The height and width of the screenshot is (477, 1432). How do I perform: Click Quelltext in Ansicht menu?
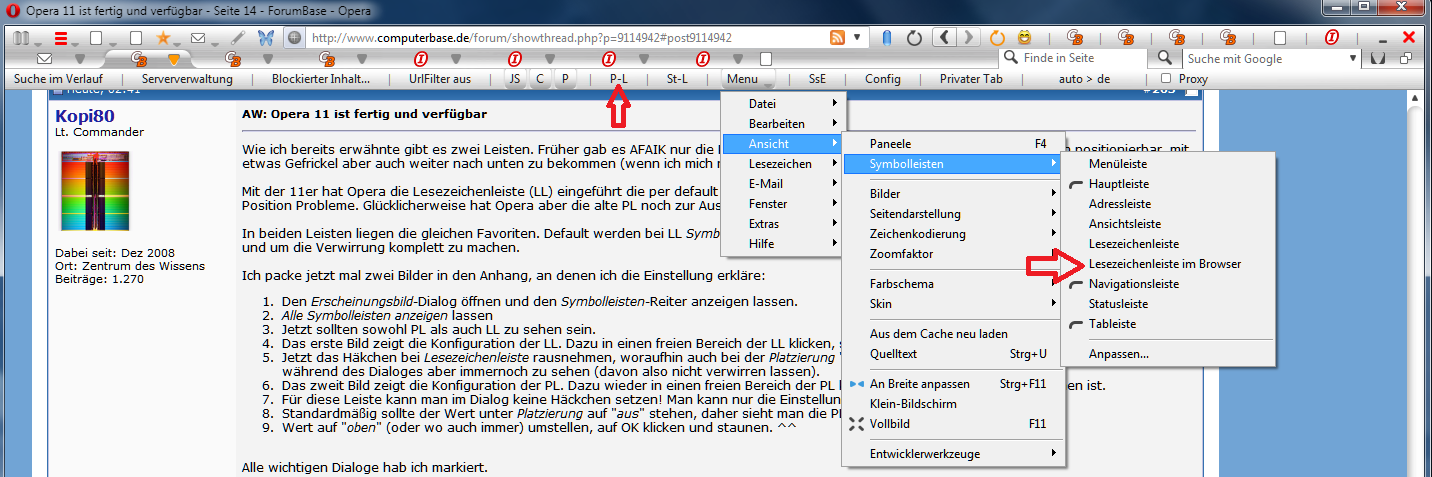pos(951,354)
